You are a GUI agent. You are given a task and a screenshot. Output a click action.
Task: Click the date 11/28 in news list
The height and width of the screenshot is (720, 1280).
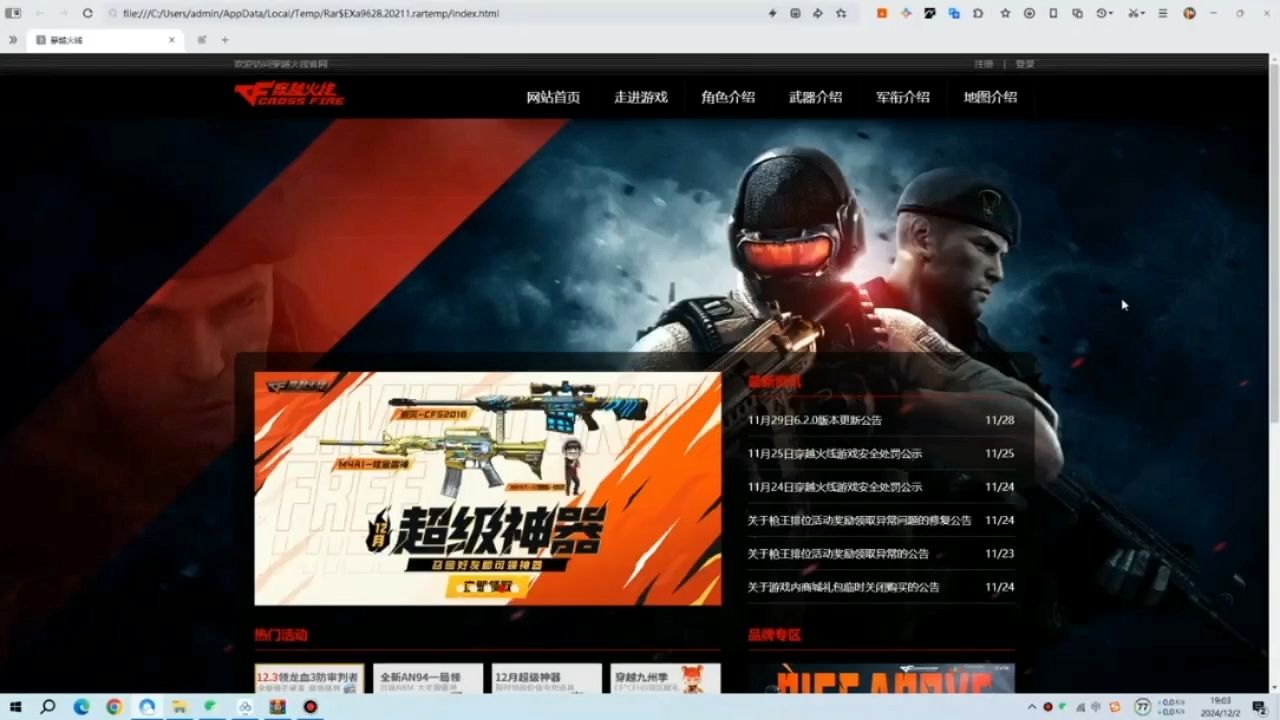pos(999,421)
